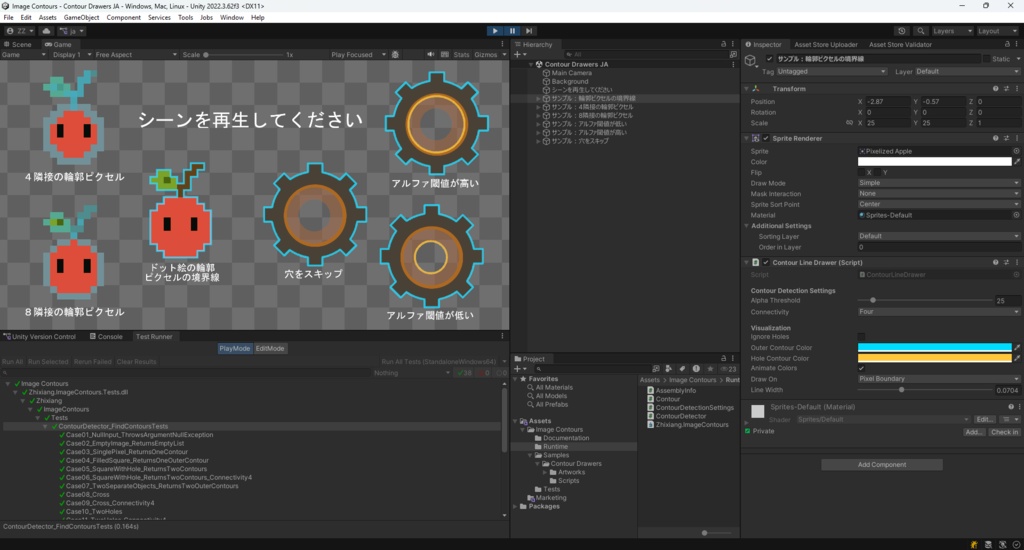This screenshot has height=550, width=1024.
Task: Toggle the Game view shortcuts keyboard icon
Action: point(445,55)
